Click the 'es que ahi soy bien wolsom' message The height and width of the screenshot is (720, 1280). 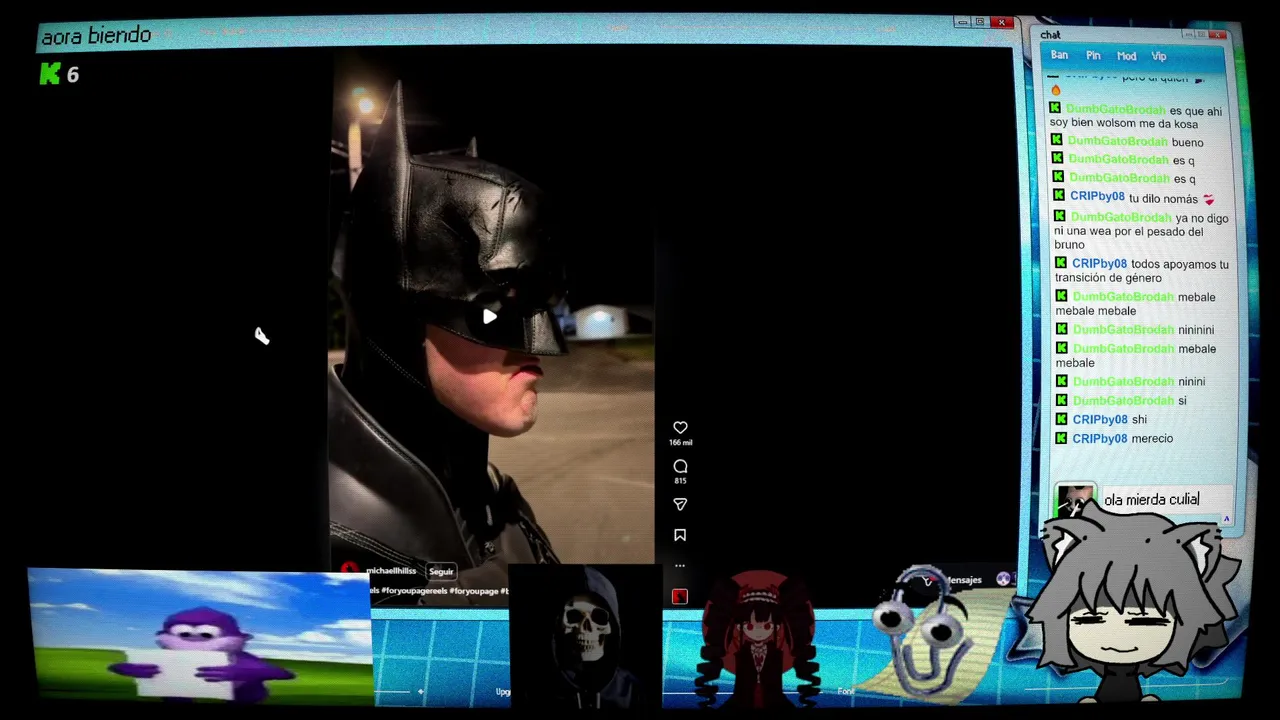pos(1136,117)
